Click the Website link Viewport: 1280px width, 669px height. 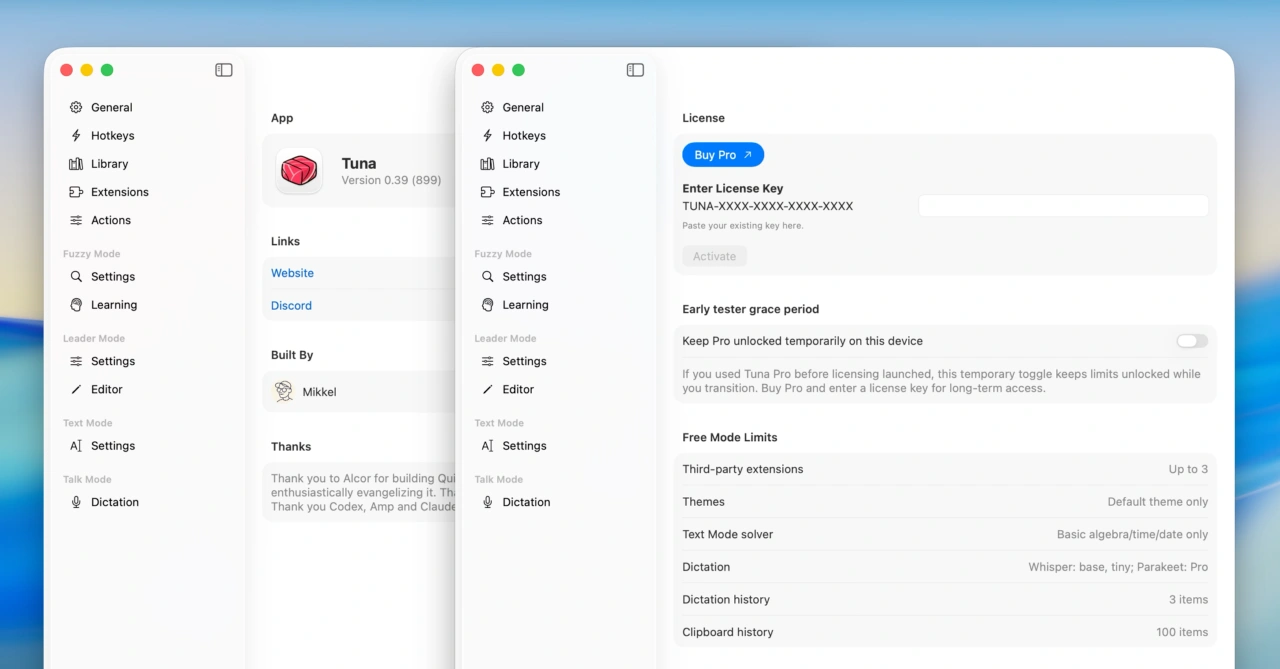click(292, 272)
